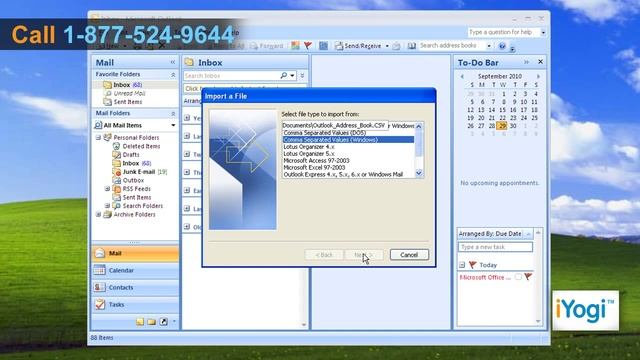Select Comma Separated Values (Windows) entry
Viewport: 640px width, 360px height.
click(348, 140)
